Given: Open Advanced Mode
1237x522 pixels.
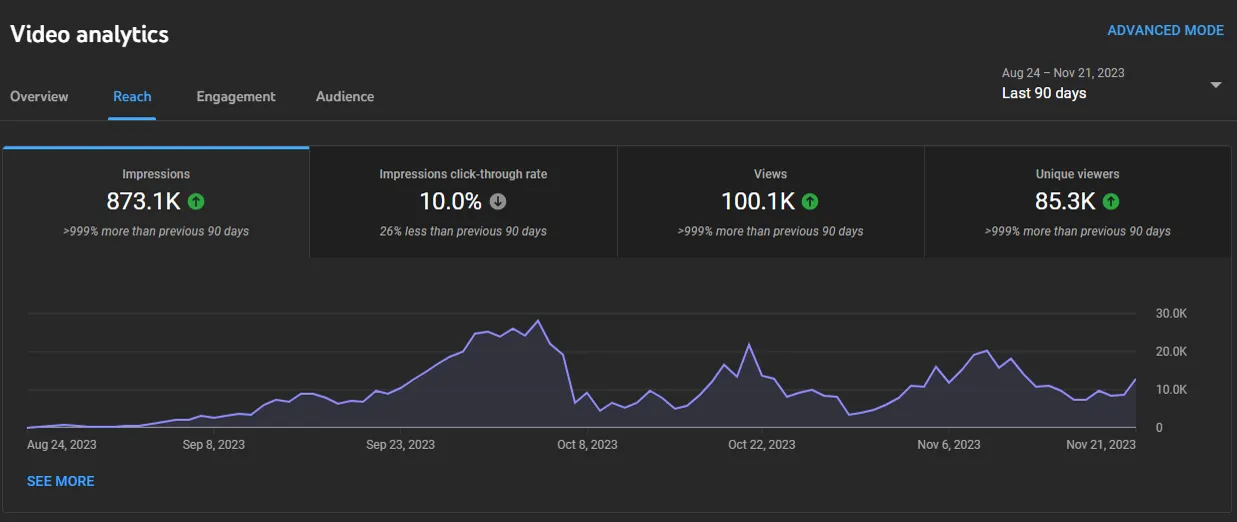Looking at the screenshot, I should 1165,30.
